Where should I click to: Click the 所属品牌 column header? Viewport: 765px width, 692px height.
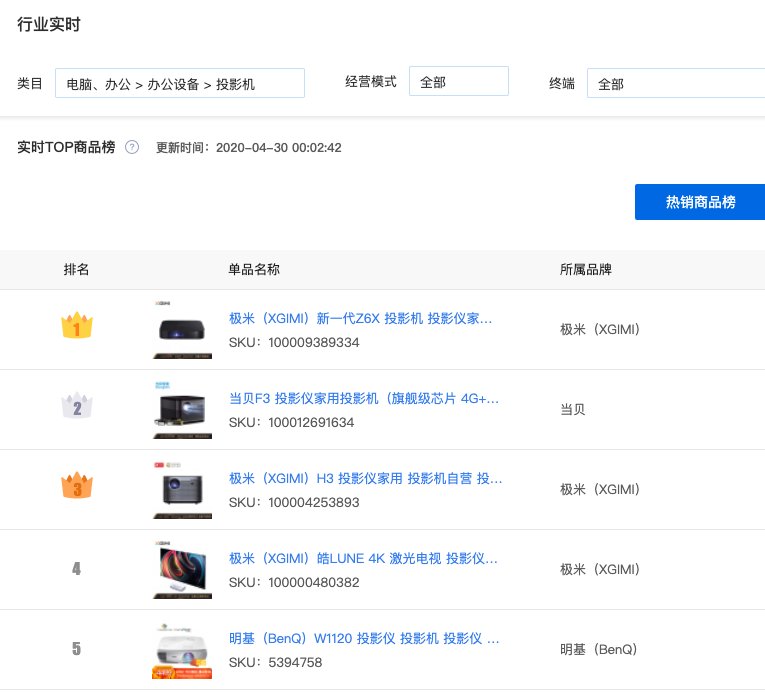pyautogui.click(x=587, y=270)
